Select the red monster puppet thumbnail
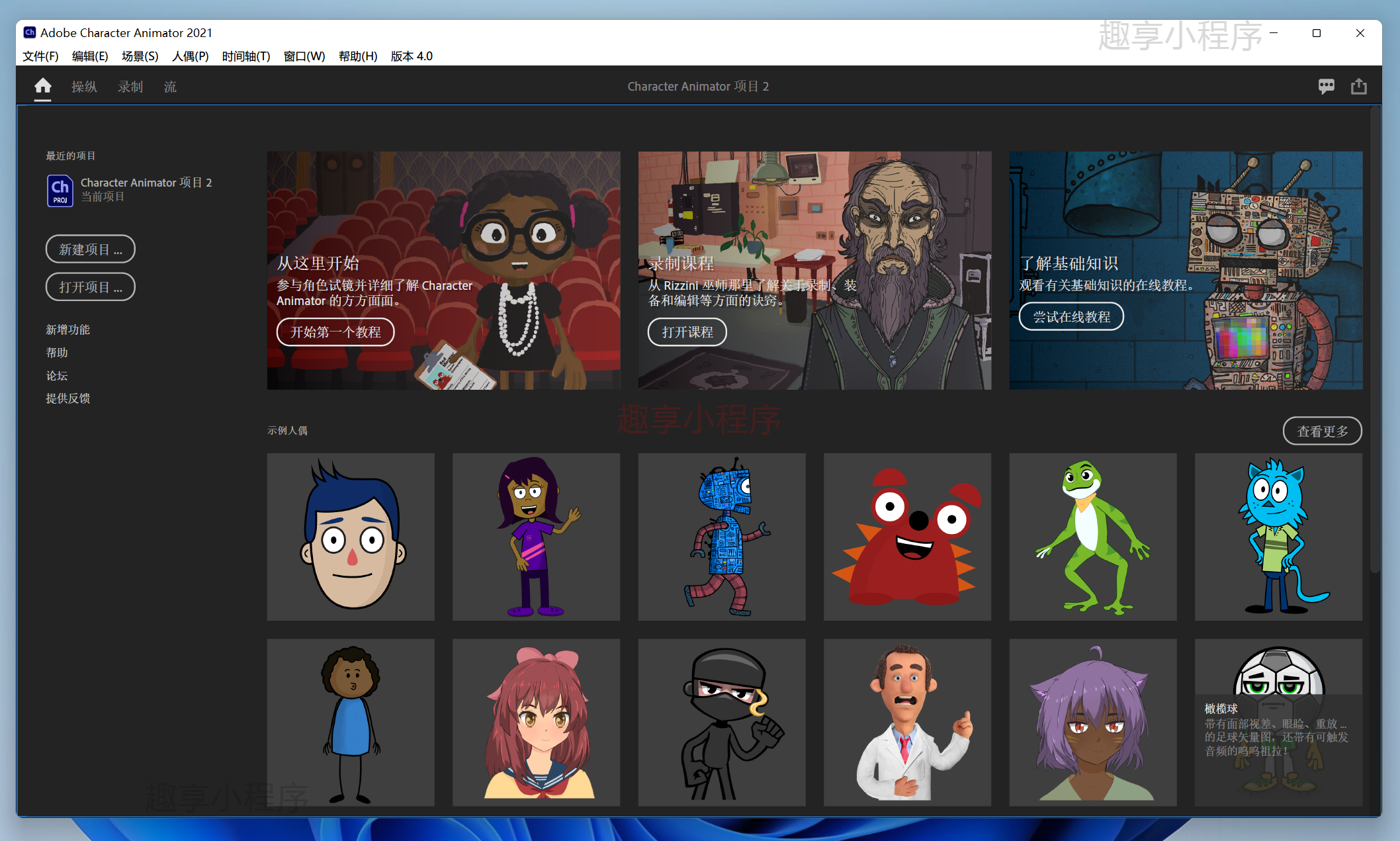Image resolution: width=1400 pixels, height=841 pixels. click(907, 537)
